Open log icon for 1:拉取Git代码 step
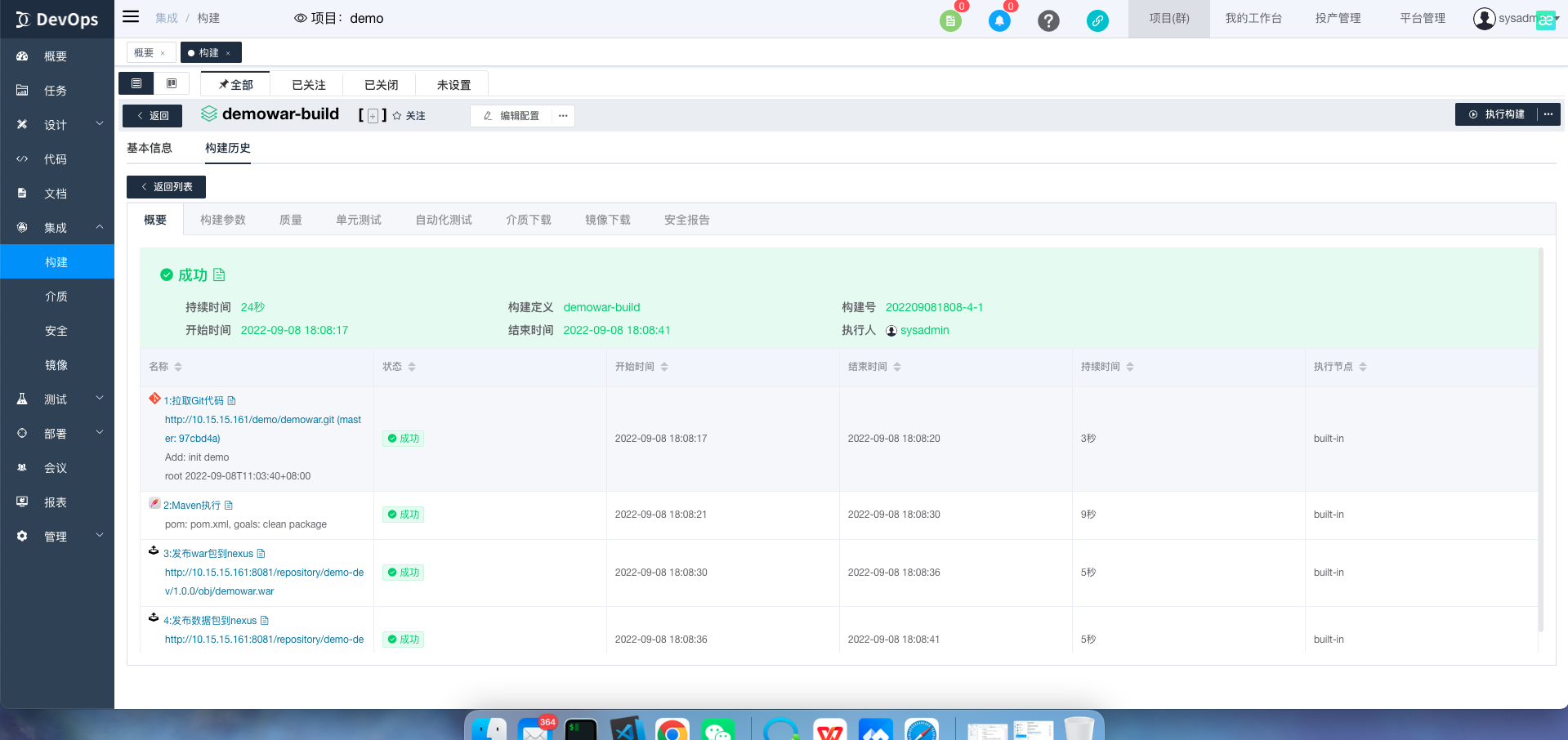 [232, 401]
